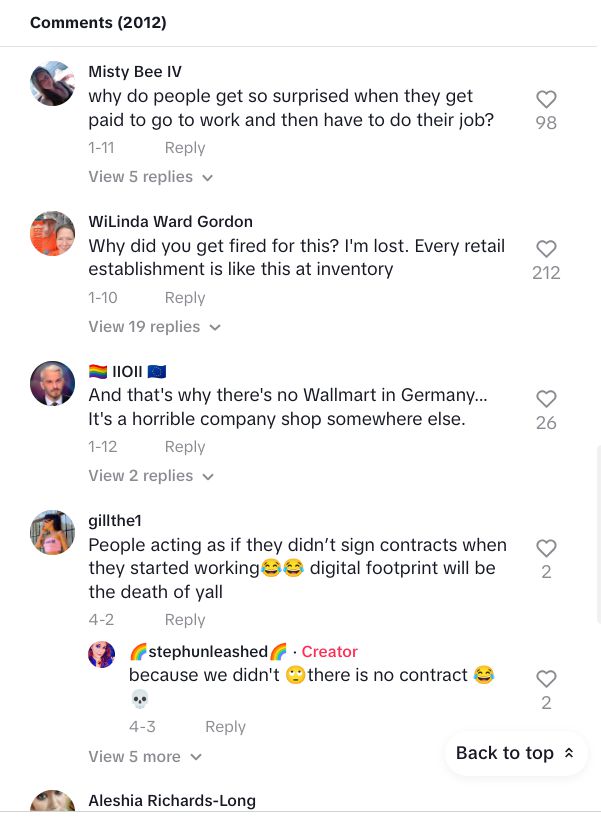
Task: Like Misty Bee IV's comment
Action: 546,99
